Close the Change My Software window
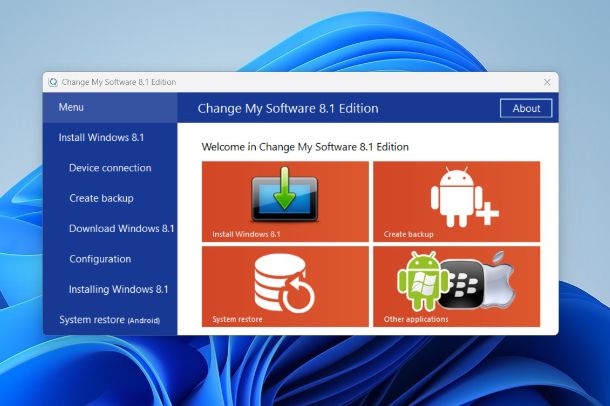Viewport: 610px width, 406px height. (x=547, y=82)
